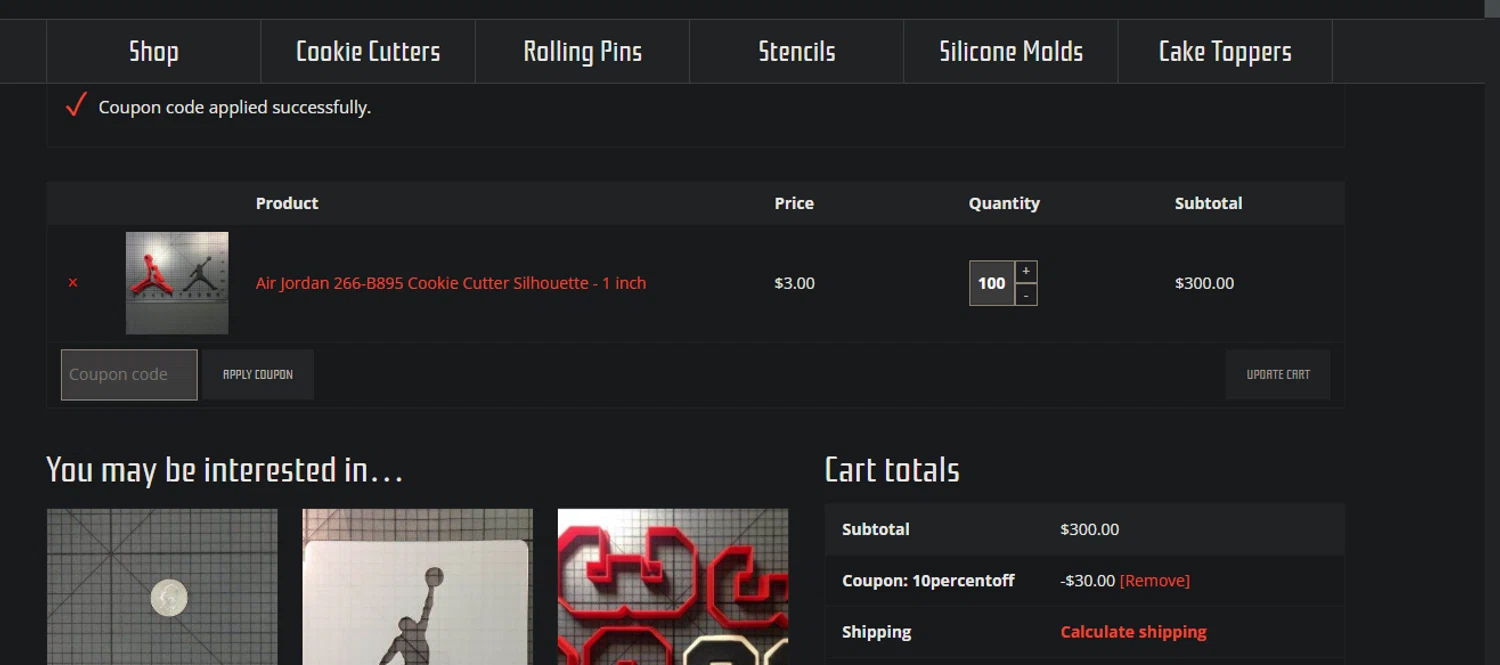Screen dimensions: 1500x665
Task: Open the Cookie Cutters category
Action: 368,51
